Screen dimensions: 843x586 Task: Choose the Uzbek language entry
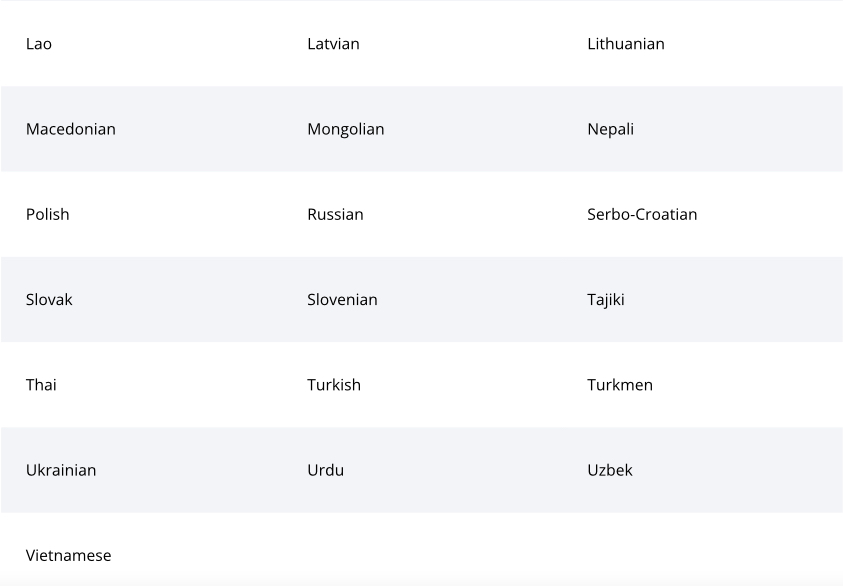click(x=609, y=470)
